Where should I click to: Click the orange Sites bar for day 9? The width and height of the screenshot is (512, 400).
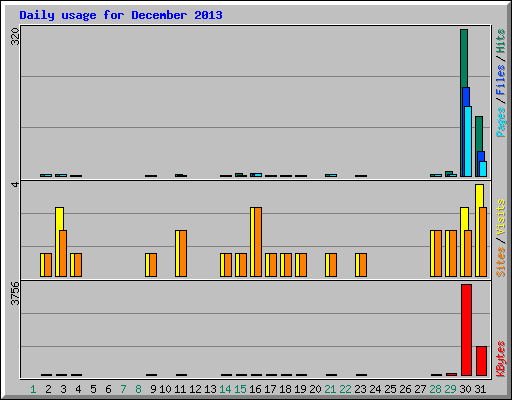click(153, 265)
